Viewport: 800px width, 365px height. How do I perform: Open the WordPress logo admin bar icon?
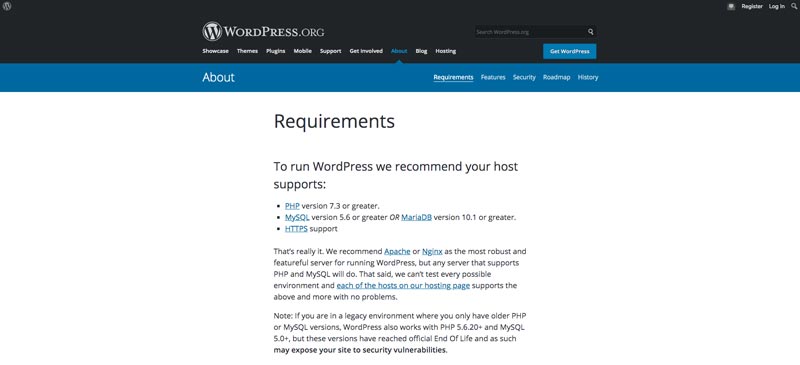[x=7, y=7]
